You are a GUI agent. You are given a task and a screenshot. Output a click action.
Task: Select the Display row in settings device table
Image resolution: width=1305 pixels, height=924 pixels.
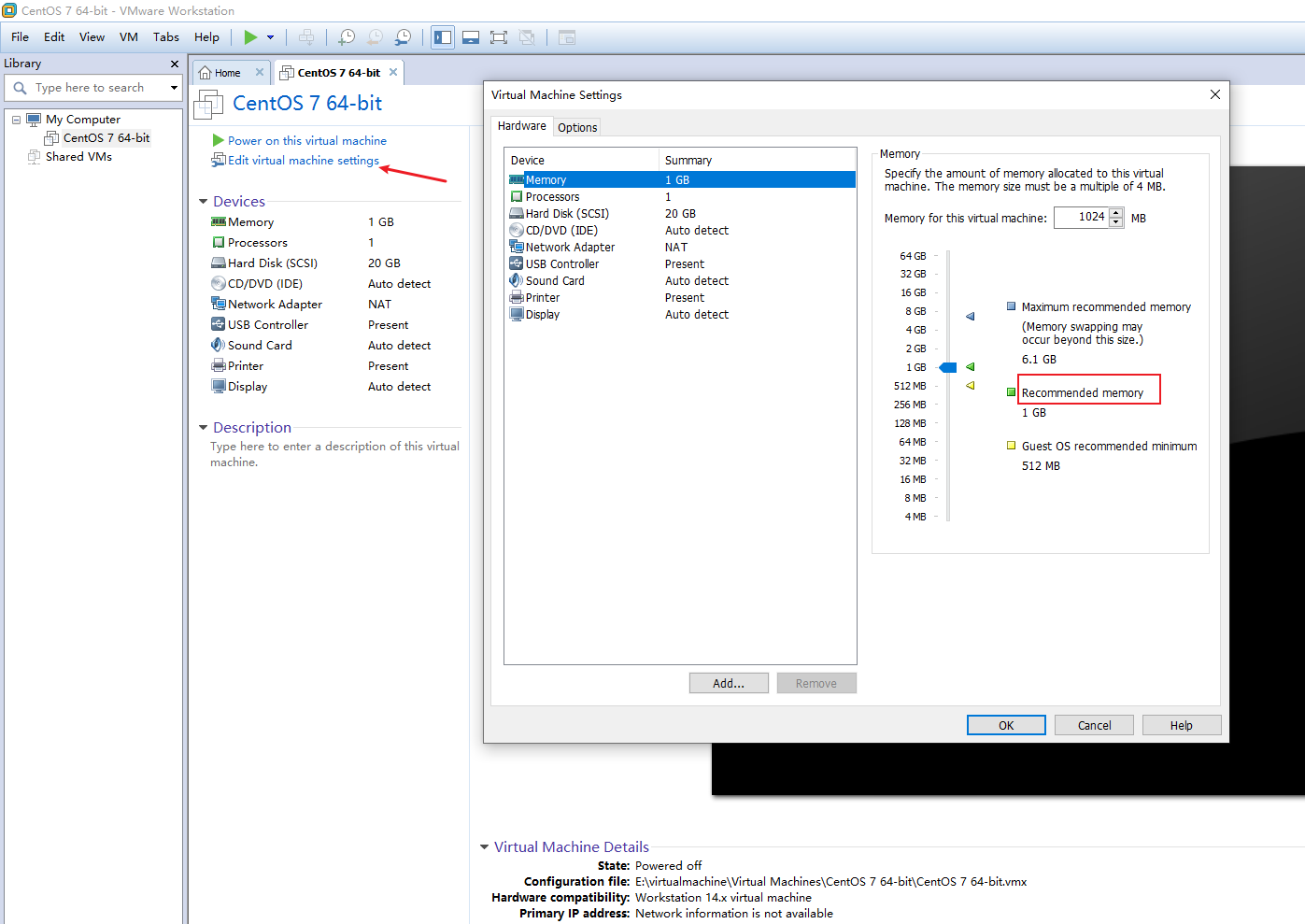(680, 315)
